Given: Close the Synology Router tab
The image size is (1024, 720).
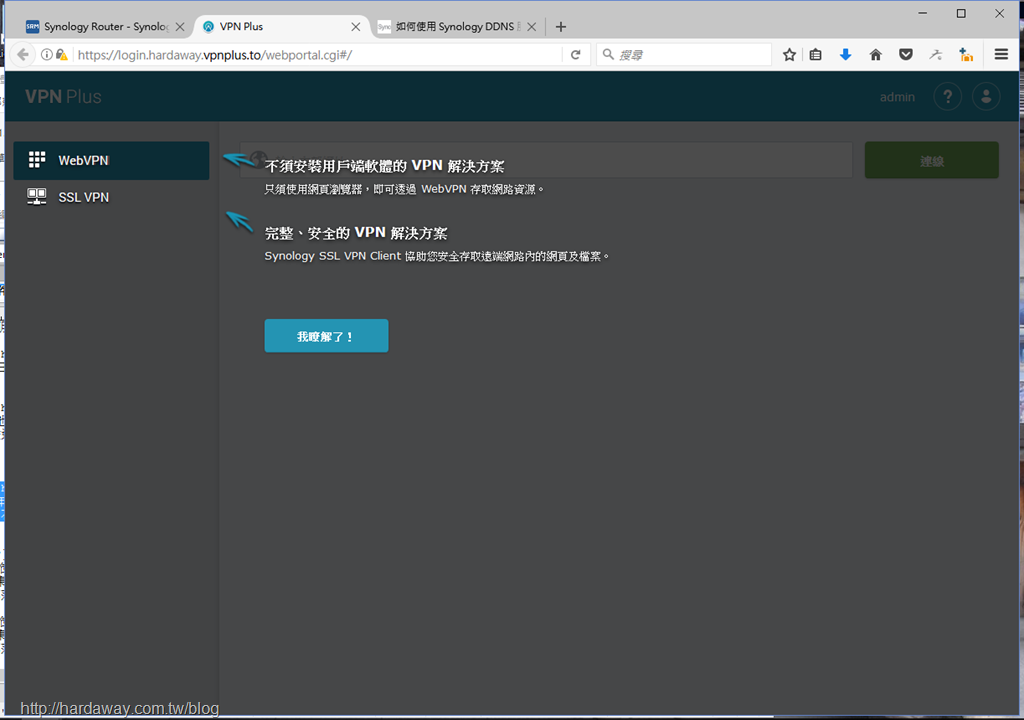Looking at the screenshot, I should 180,27.
